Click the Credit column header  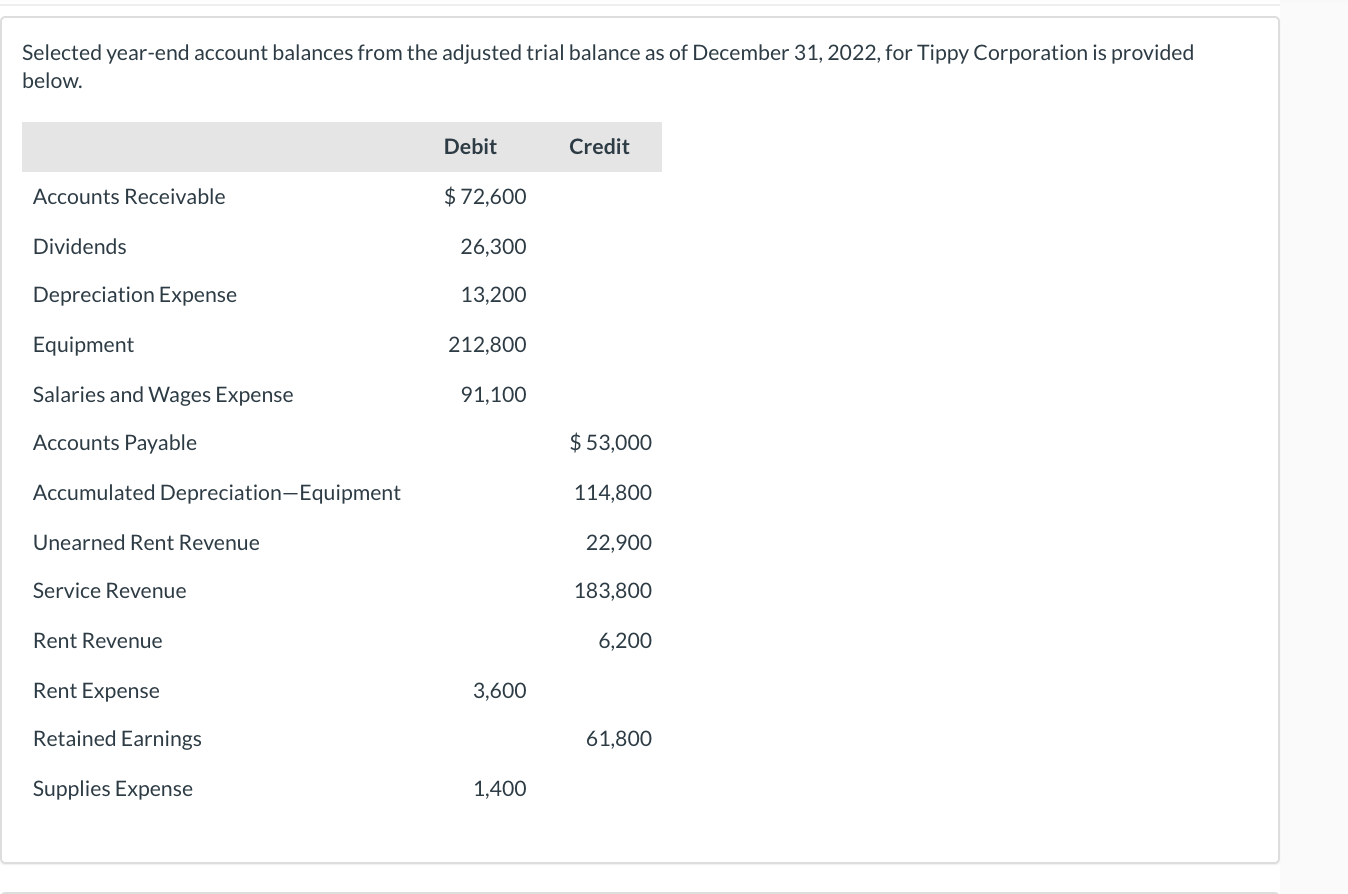[598, 146]
